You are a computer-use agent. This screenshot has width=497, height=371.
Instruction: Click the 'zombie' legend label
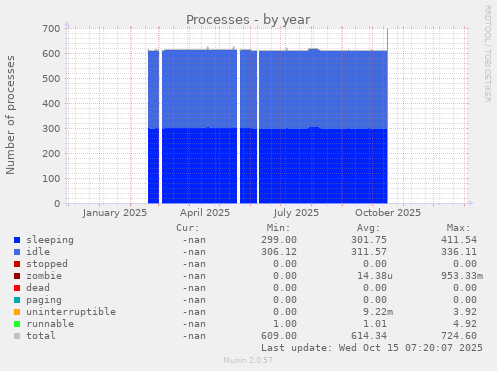44,276
